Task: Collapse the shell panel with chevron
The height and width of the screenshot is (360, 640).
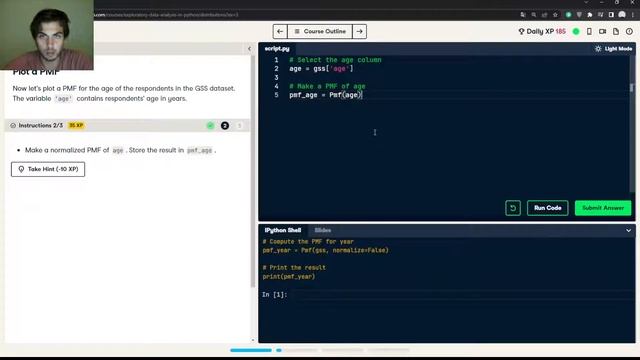Action: pos(629,231)
